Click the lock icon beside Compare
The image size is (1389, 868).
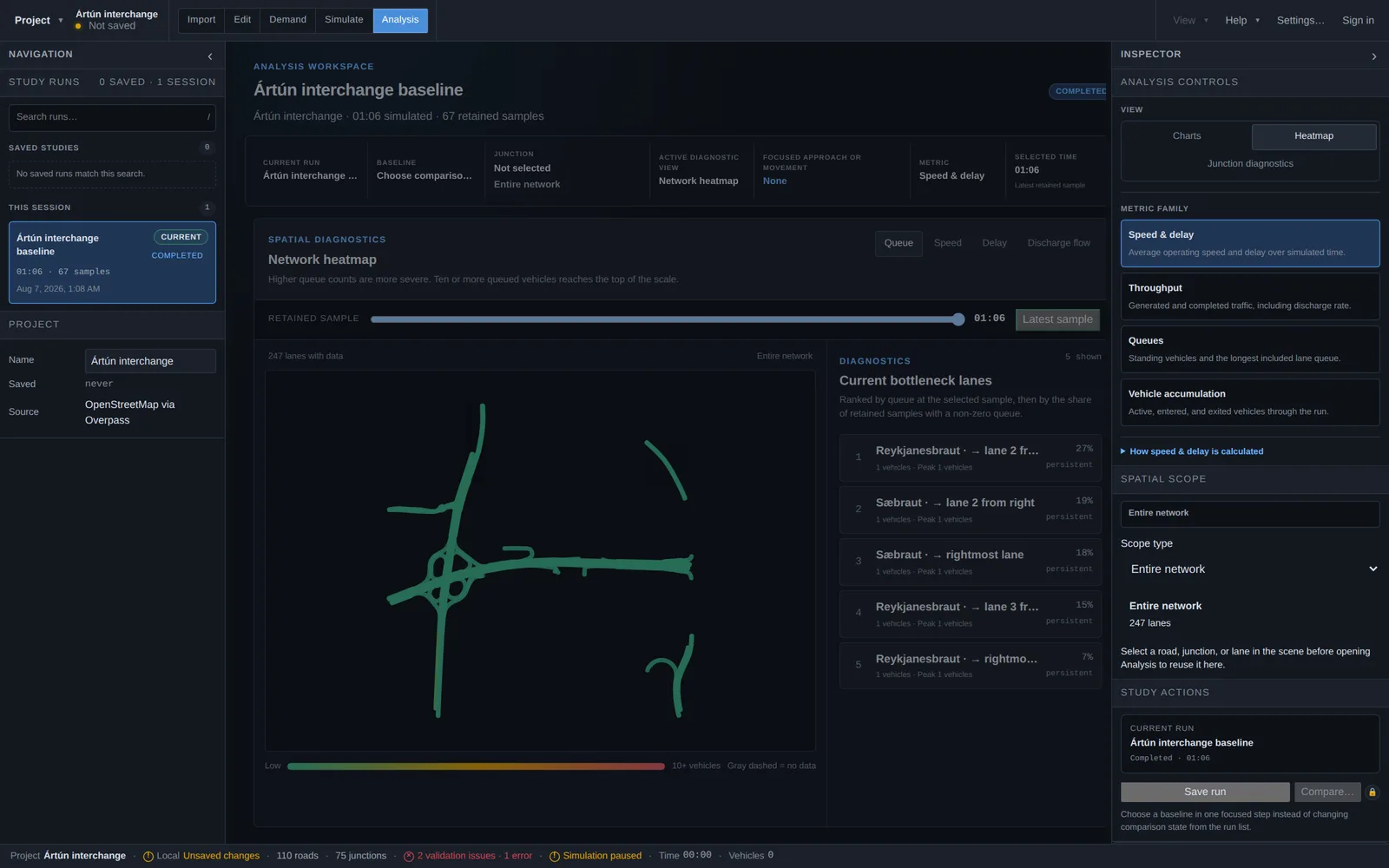pos(1372,792)
